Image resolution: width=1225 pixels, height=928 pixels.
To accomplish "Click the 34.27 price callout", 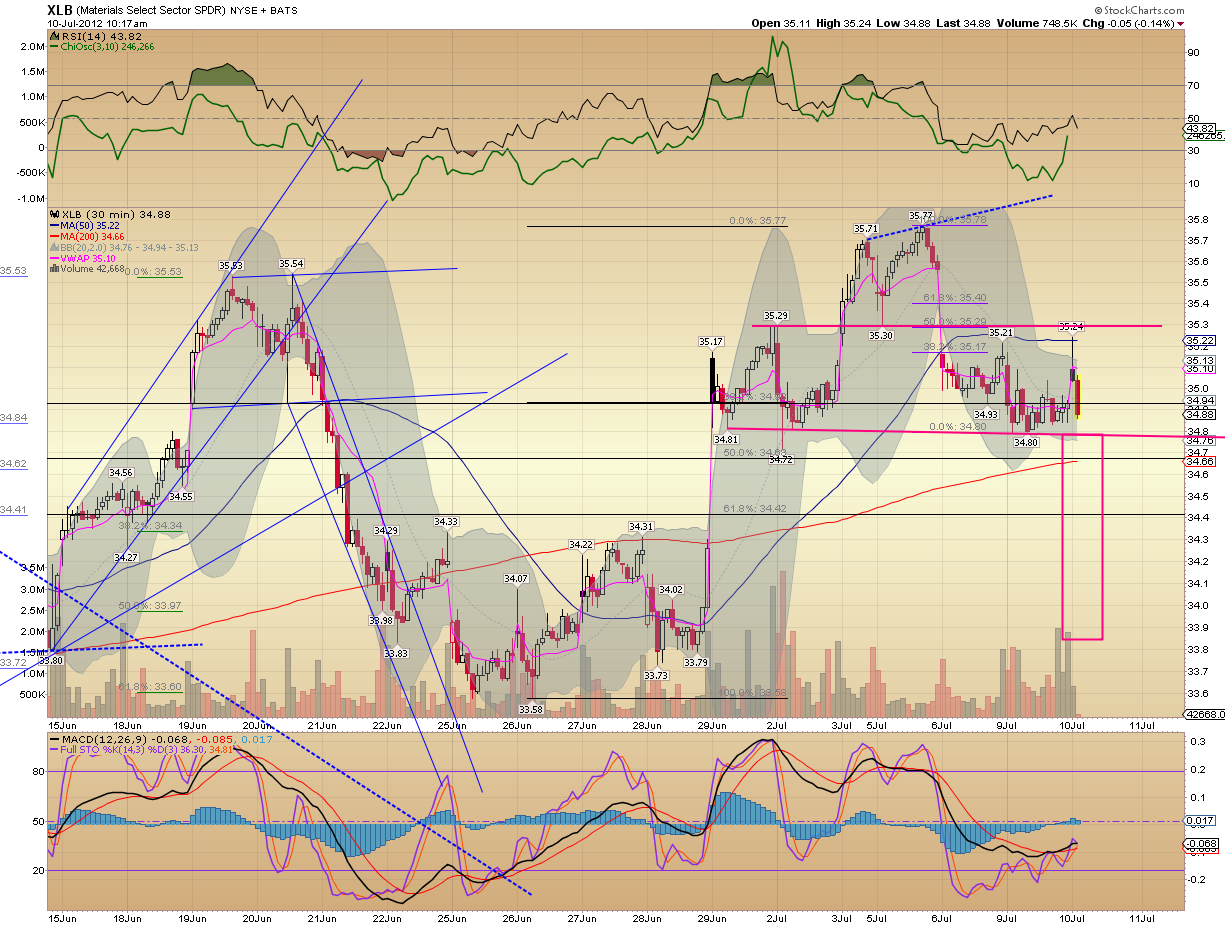I will pyautogui.click(x=126, y=558).
